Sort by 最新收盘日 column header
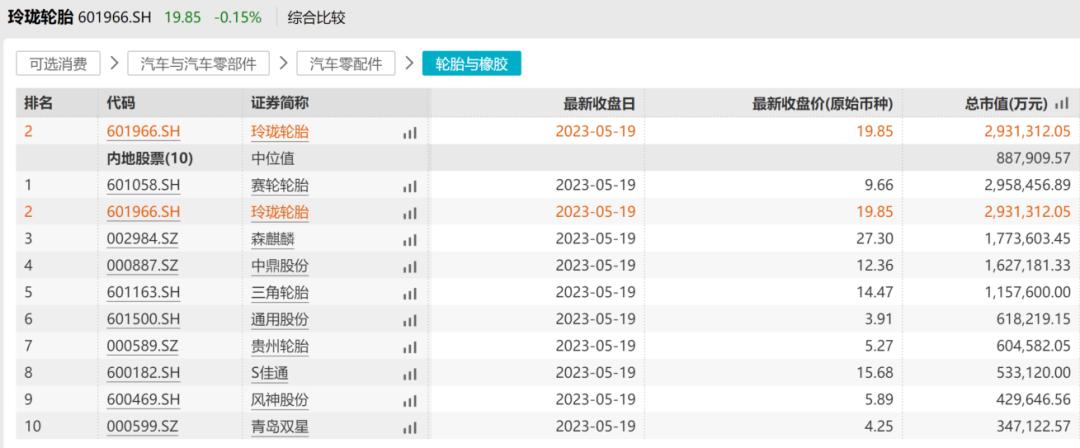 (599, 103)
